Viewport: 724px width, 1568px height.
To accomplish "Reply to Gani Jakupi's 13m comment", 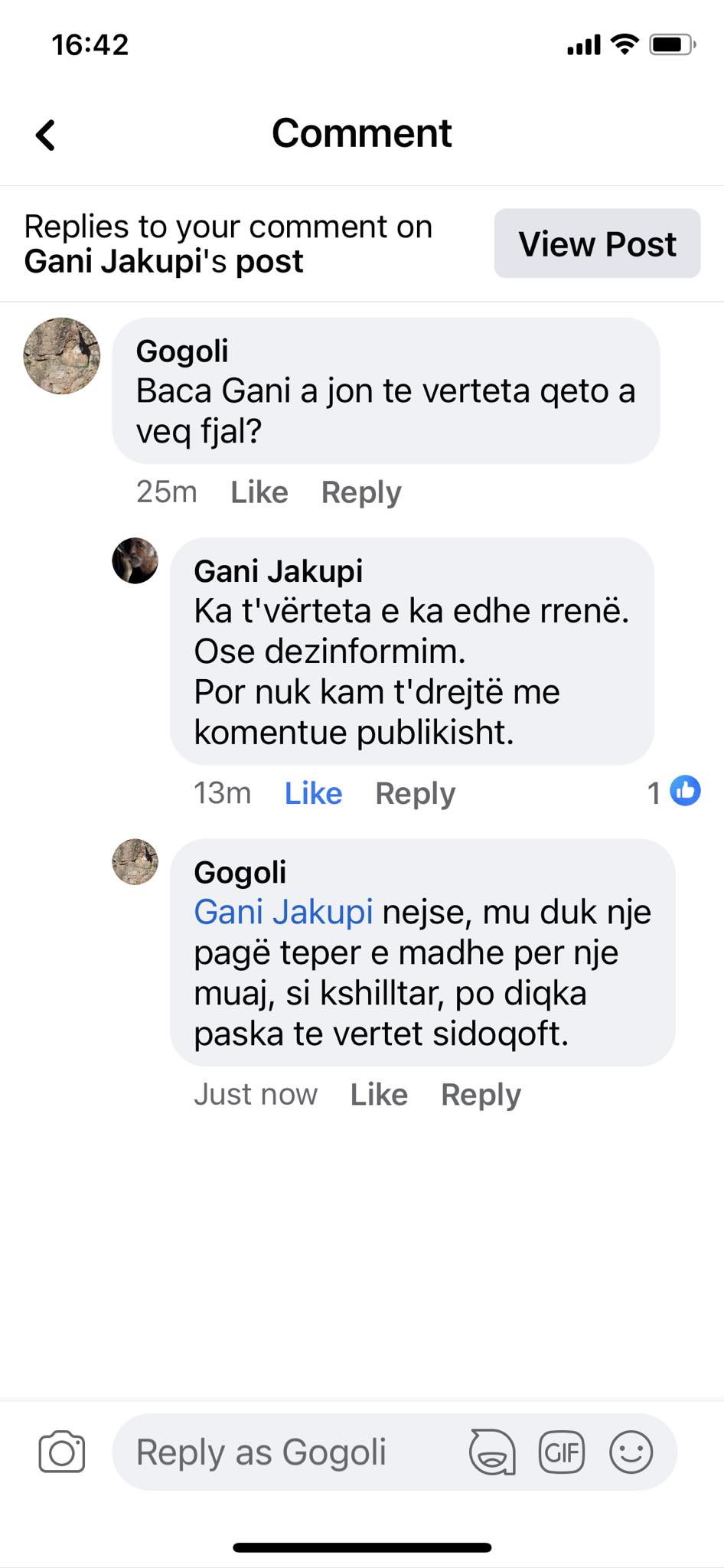I will click(x=415, y=793).
